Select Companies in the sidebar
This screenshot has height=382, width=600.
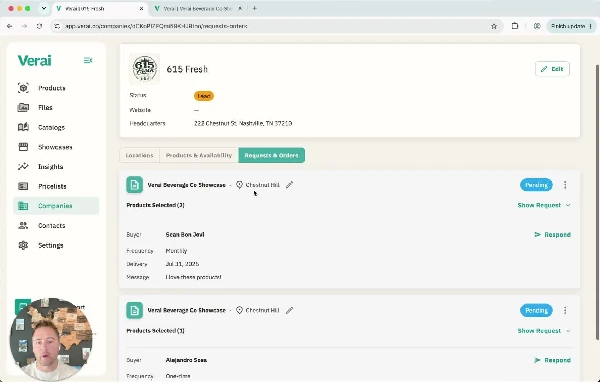click(x=56, y=206)
